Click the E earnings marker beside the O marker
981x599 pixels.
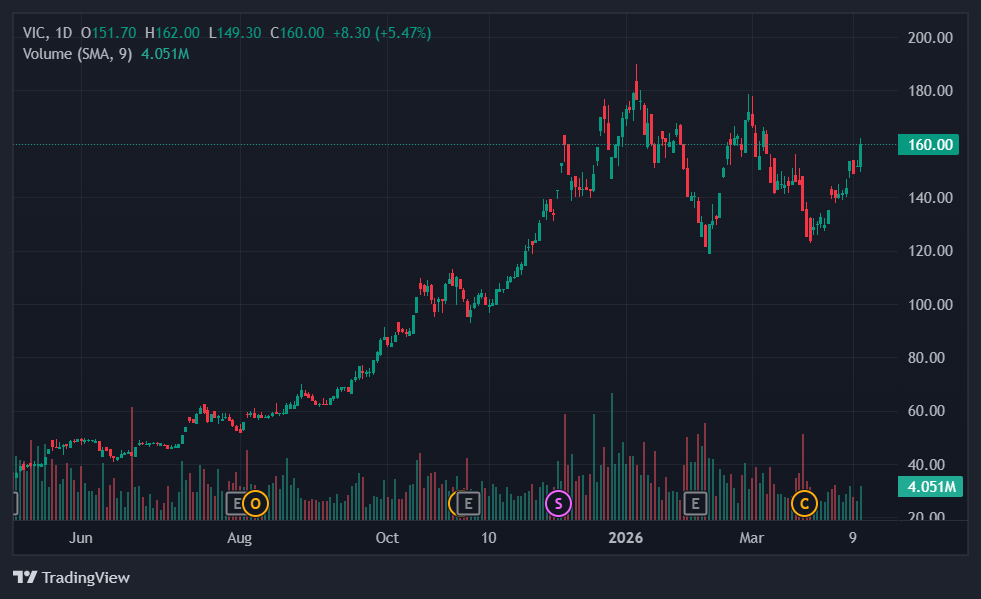pyautogui.click(x=237, y=503)
